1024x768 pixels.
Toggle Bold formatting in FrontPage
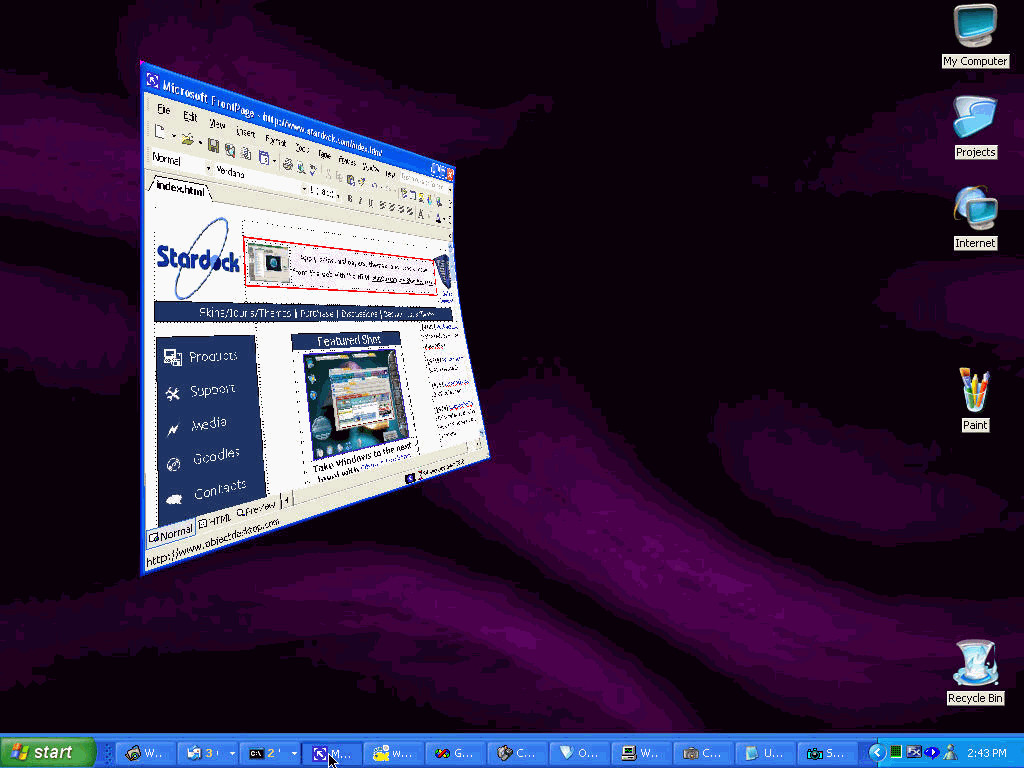pos(350,199)
